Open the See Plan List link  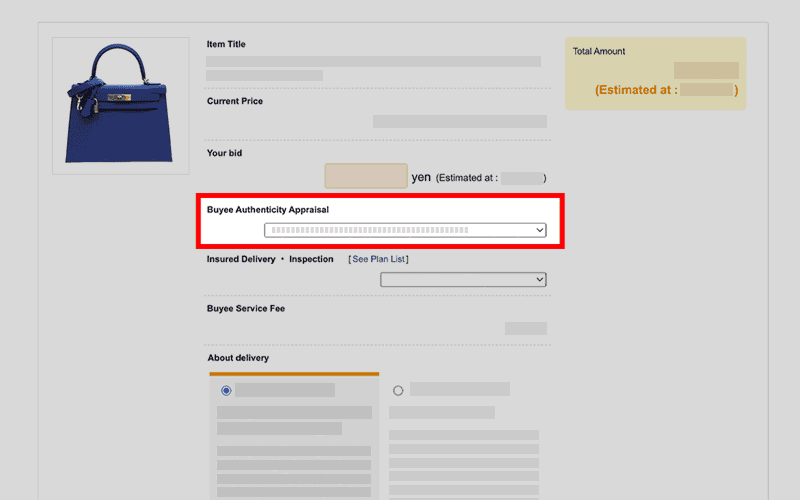tap(379, 259)
